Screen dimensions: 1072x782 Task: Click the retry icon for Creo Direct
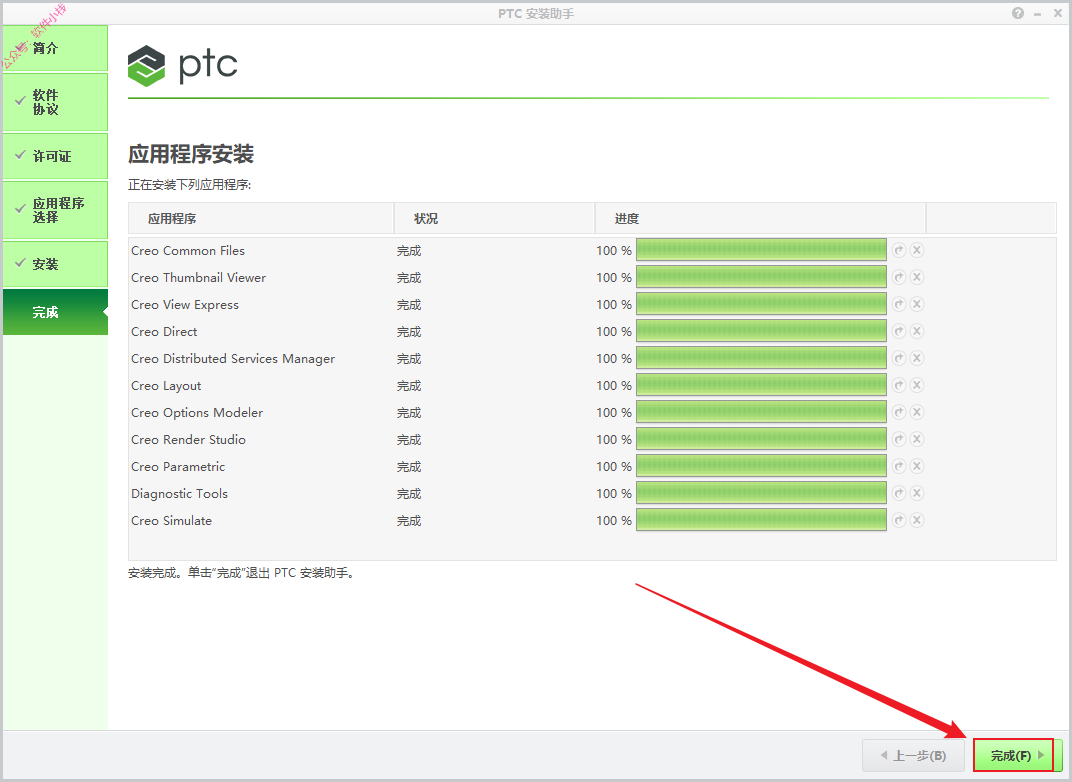tap(899, 331)
